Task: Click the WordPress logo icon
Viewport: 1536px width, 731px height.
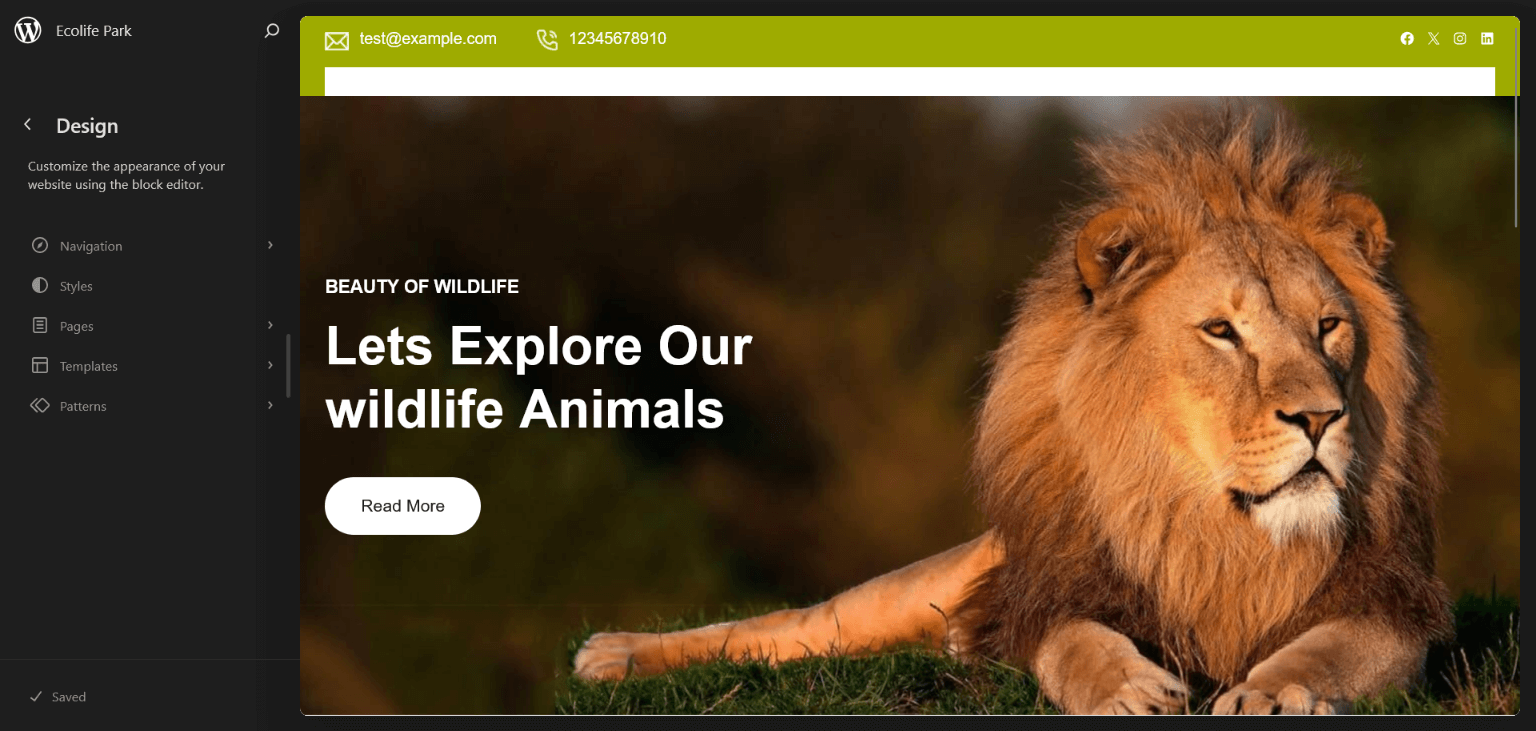Action: [x=28, y=30]
